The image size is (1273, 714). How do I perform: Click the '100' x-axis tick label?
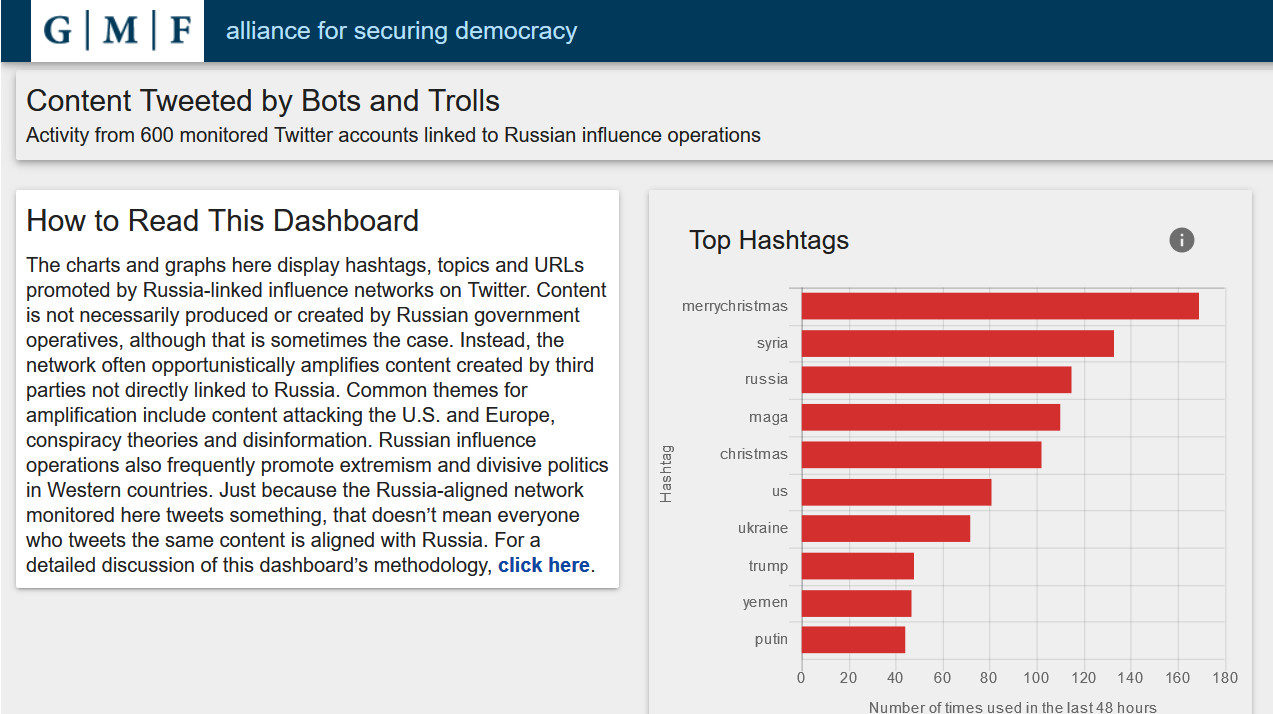pos(1036,678)
